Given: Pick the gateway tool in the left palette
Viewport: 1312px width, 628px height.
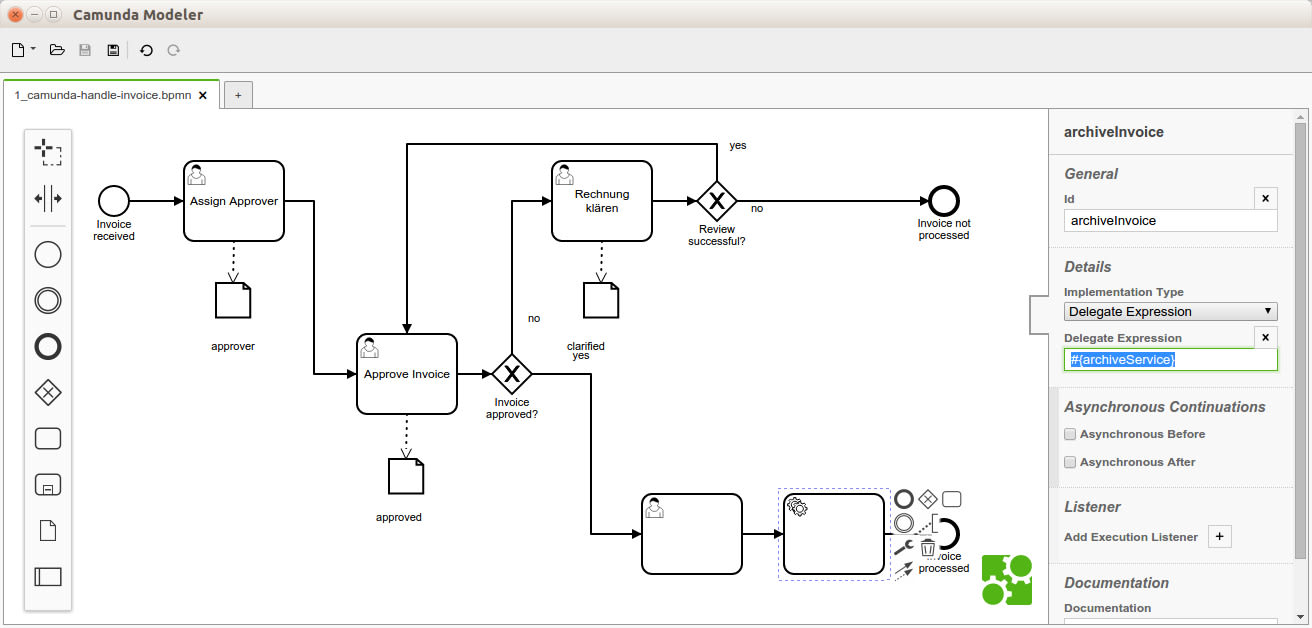Looking at the screenshot, I should (48, 393).
